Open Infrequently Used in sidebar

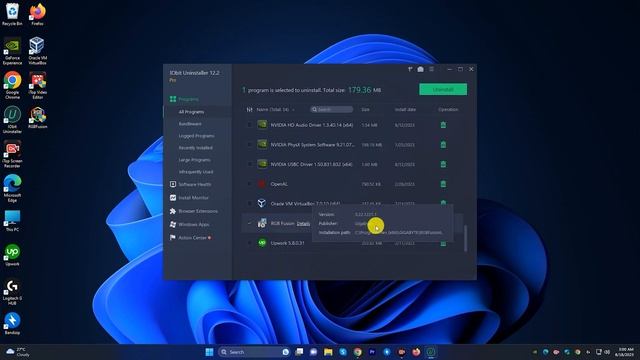coord(196,172)
